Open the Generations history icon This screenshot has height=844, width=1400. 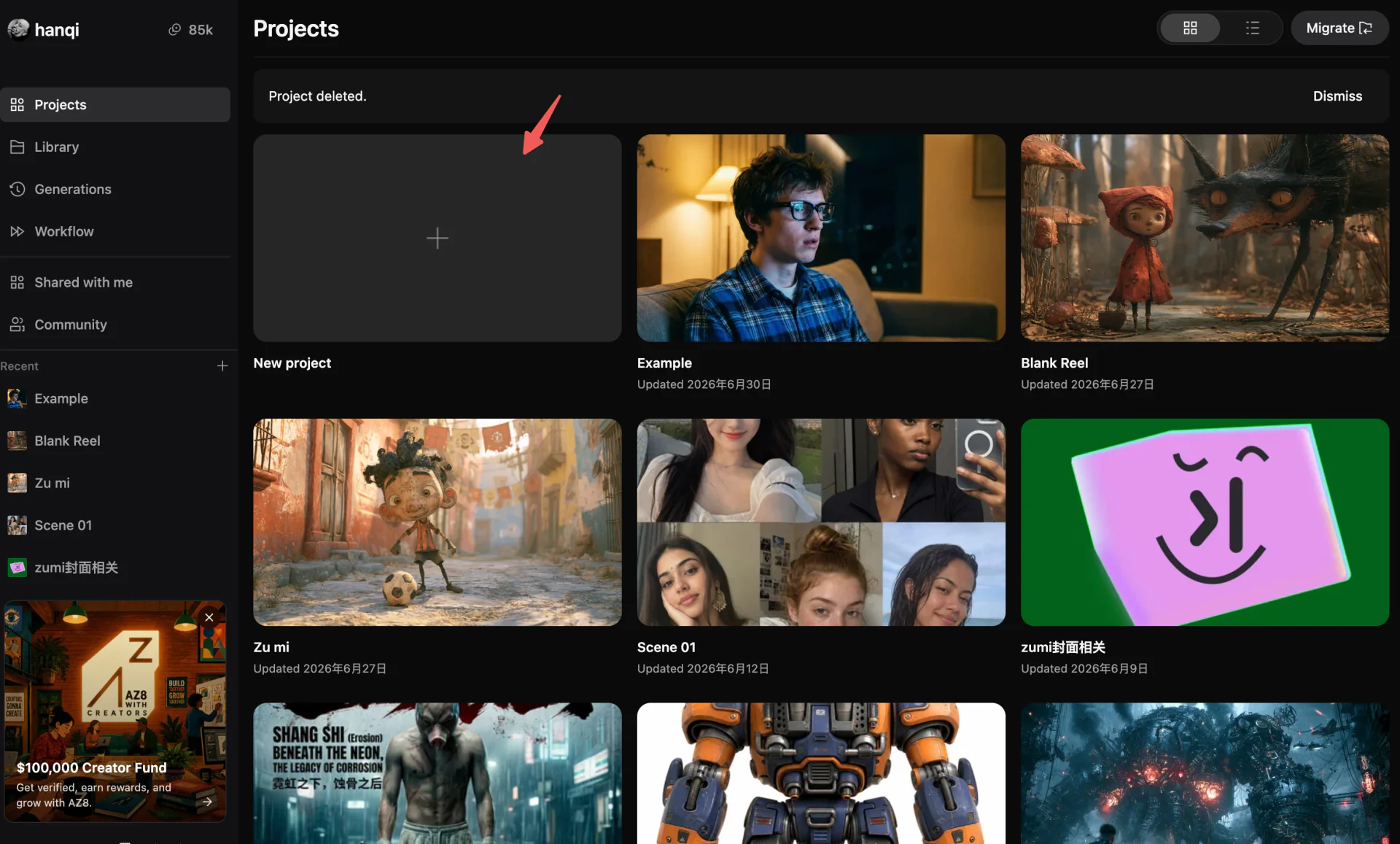(x=17, y=190)
